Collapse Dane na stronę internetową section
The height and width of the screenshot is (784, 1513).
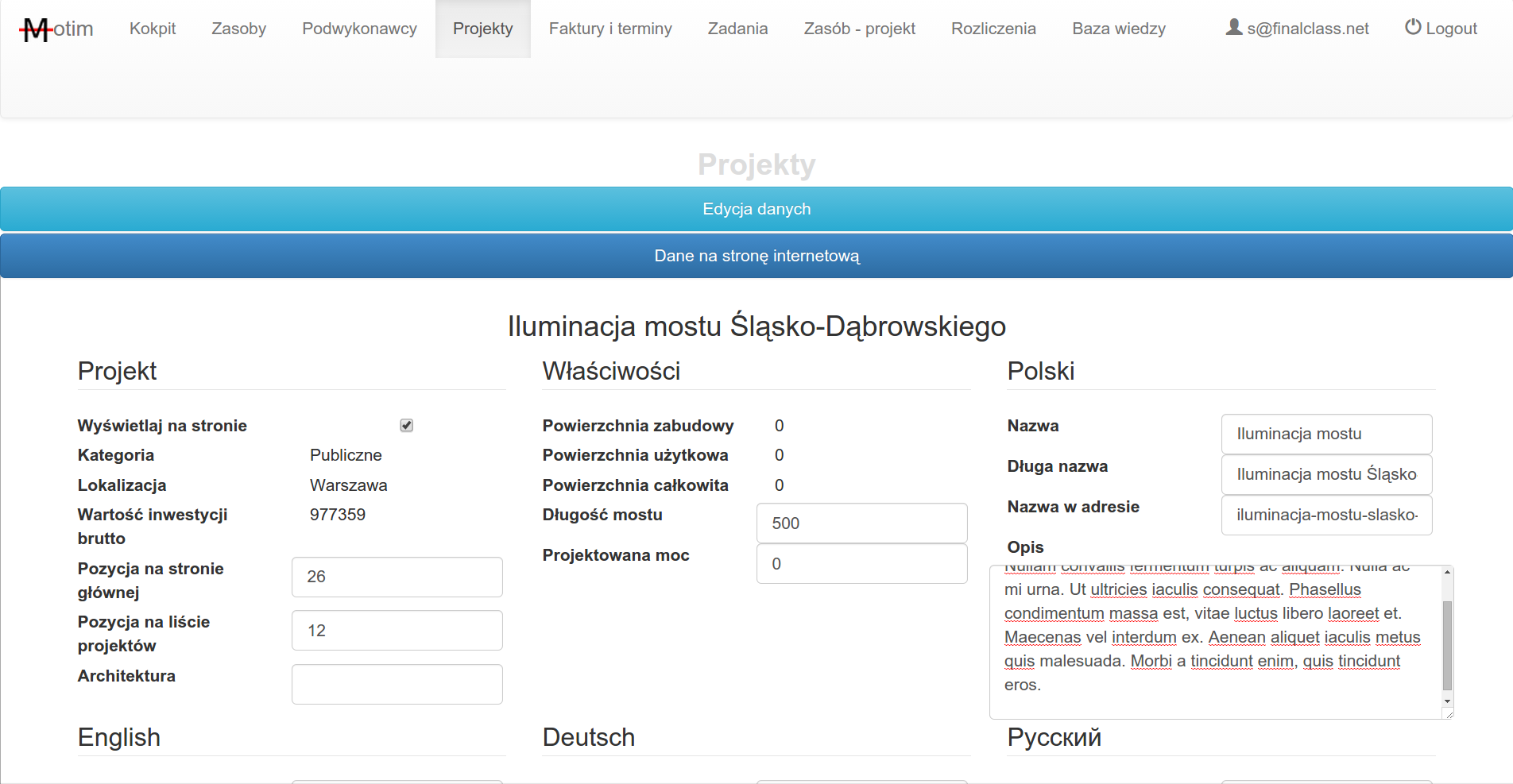coord(756,256)
